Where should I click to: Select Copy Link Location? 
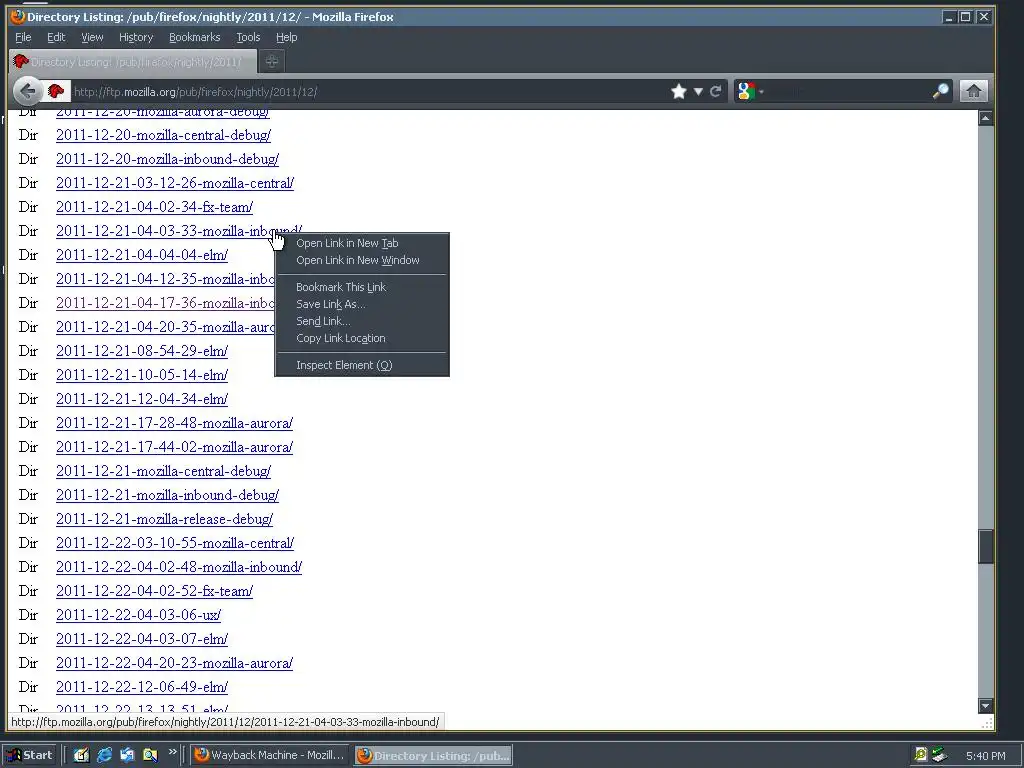pos(362,338)
